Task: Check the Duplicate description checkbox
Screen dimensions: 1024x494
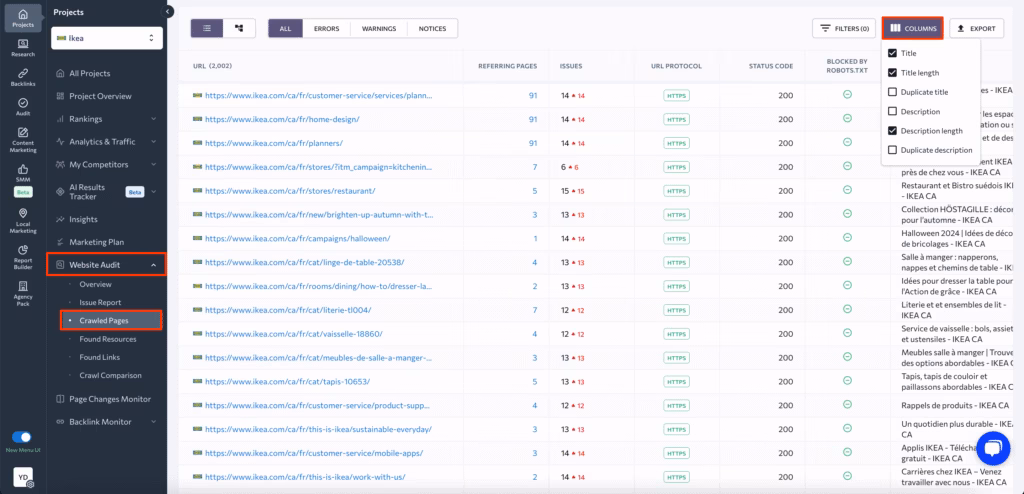Action: click(x=893, y=150)
